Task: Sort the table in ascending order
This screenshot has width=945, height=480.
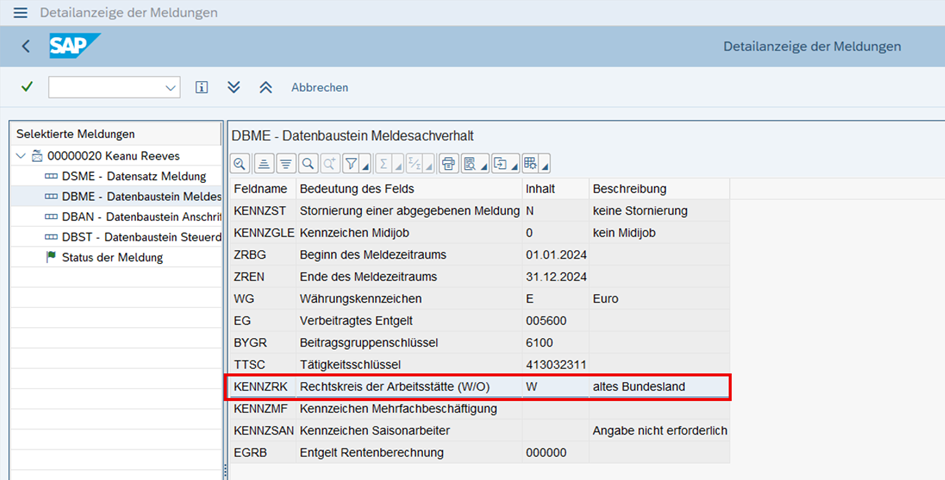Action: point(263,164)
